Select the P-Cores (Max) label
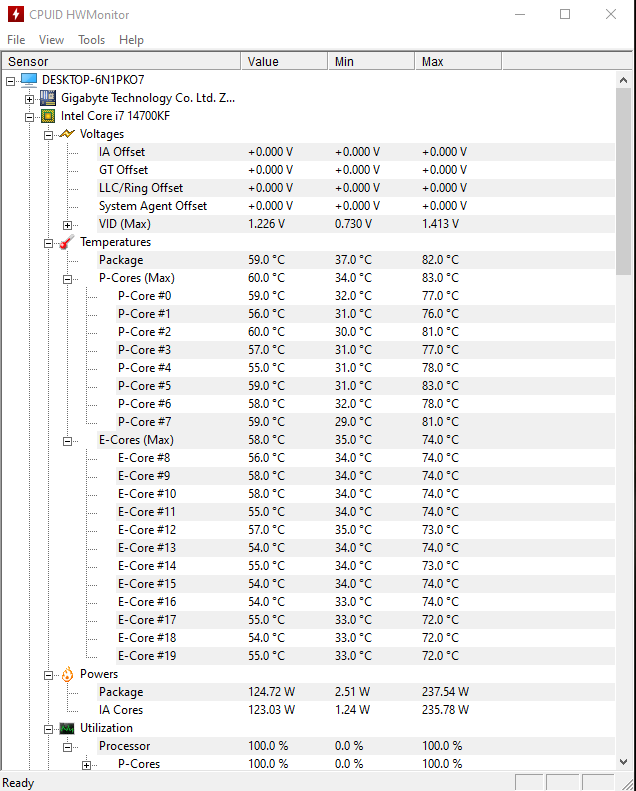This screenshot has height=791, width=636. tap(137, 278)
